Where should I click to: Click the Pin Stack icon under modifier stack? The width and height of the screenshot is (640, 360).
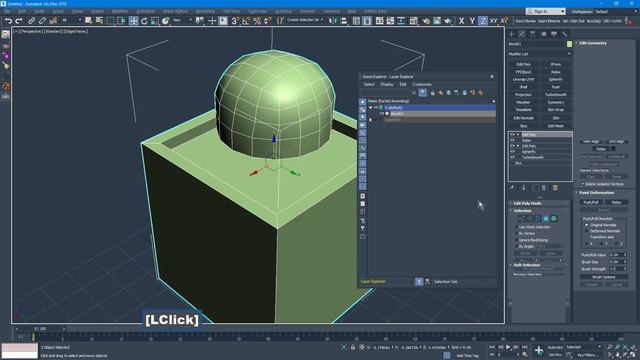pyautogui.click(x=512, y=188)
